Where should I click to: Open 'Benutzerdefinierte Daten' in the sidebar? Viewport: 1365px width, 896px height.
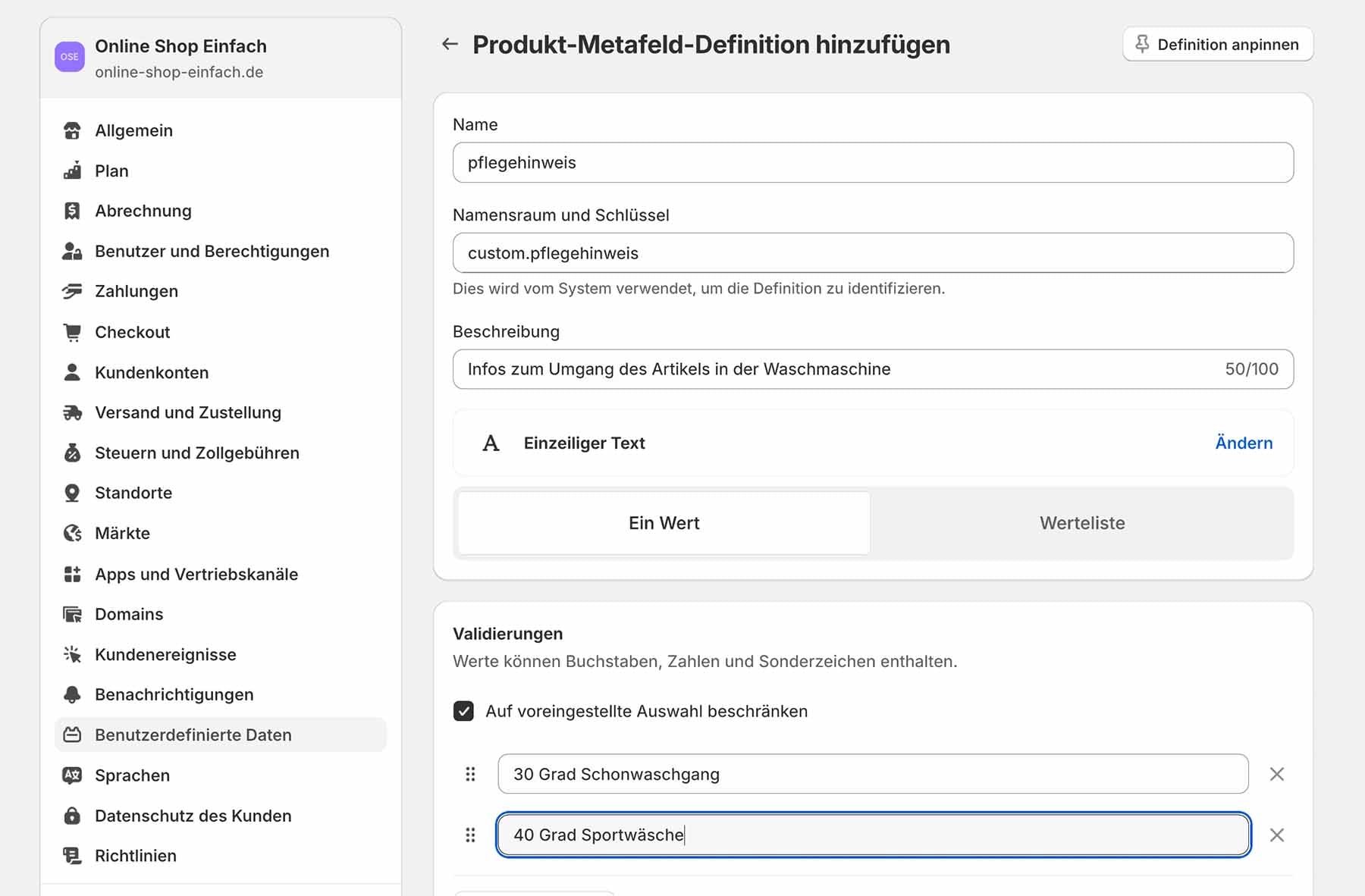point(193,735)
